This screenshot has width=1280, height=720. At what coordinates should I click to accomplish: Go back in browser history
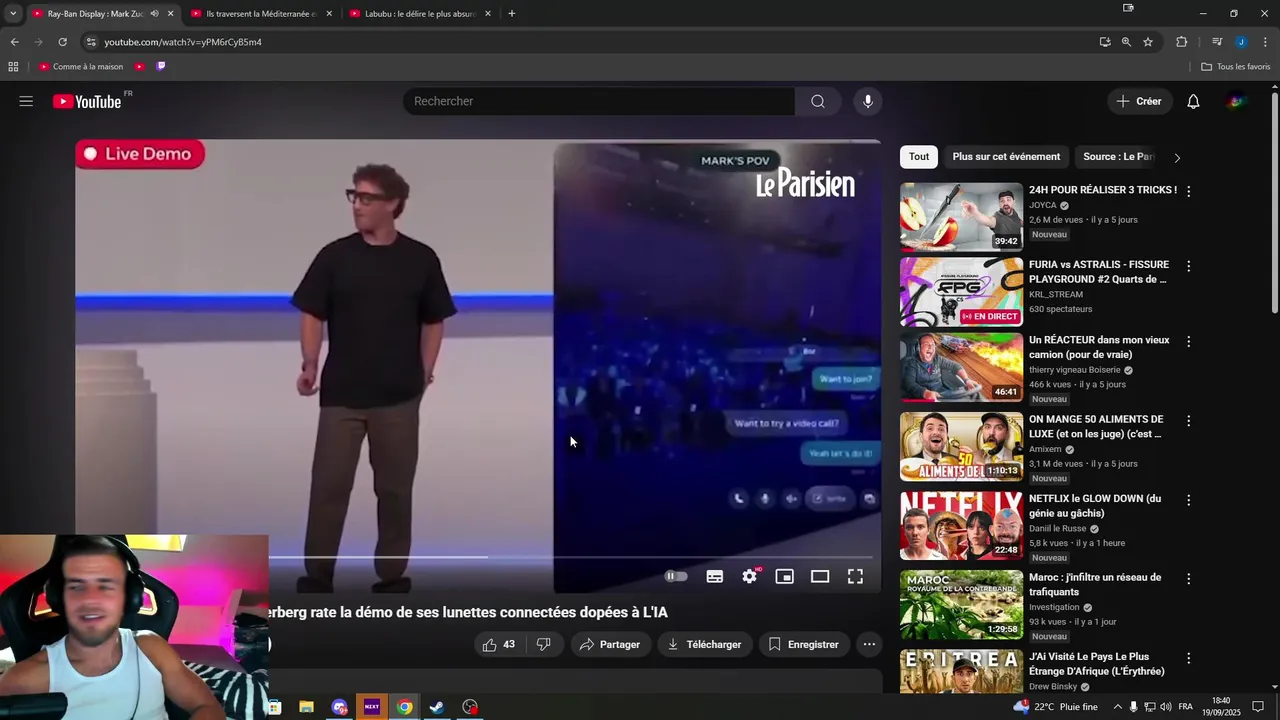(x=14, y=42)
